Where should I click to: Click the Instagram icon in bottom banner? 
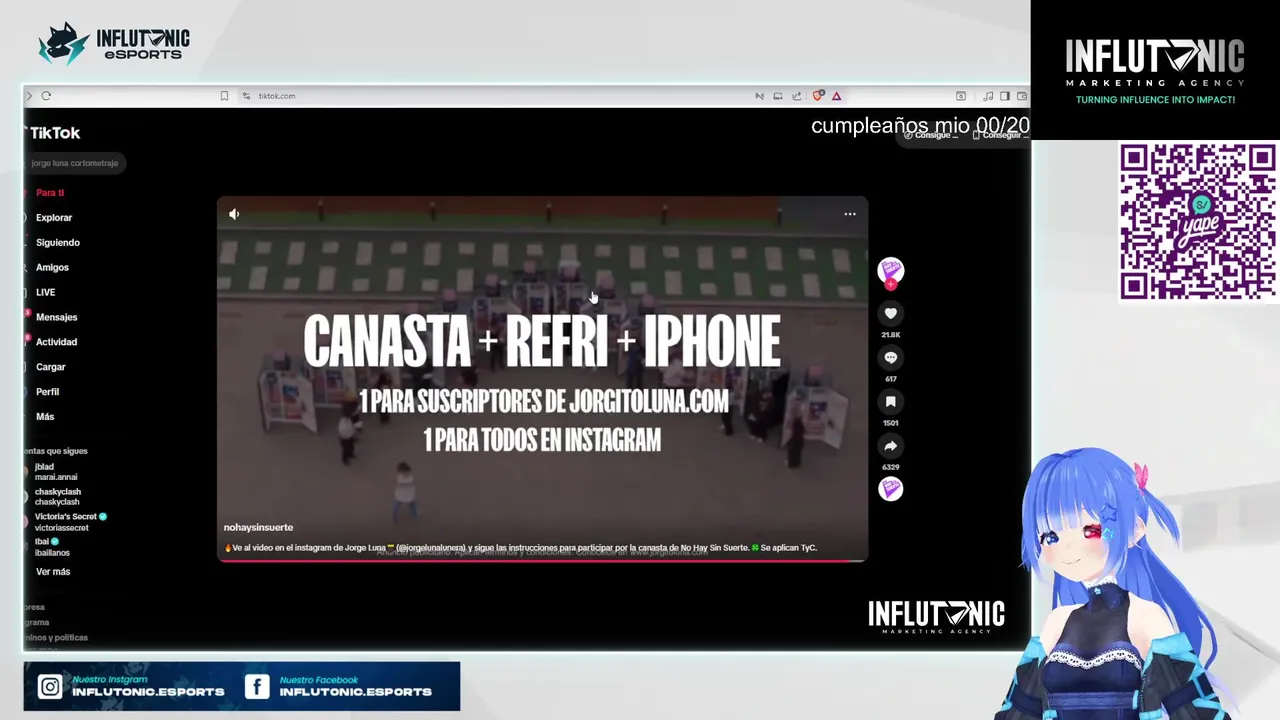tap(50, 686)
